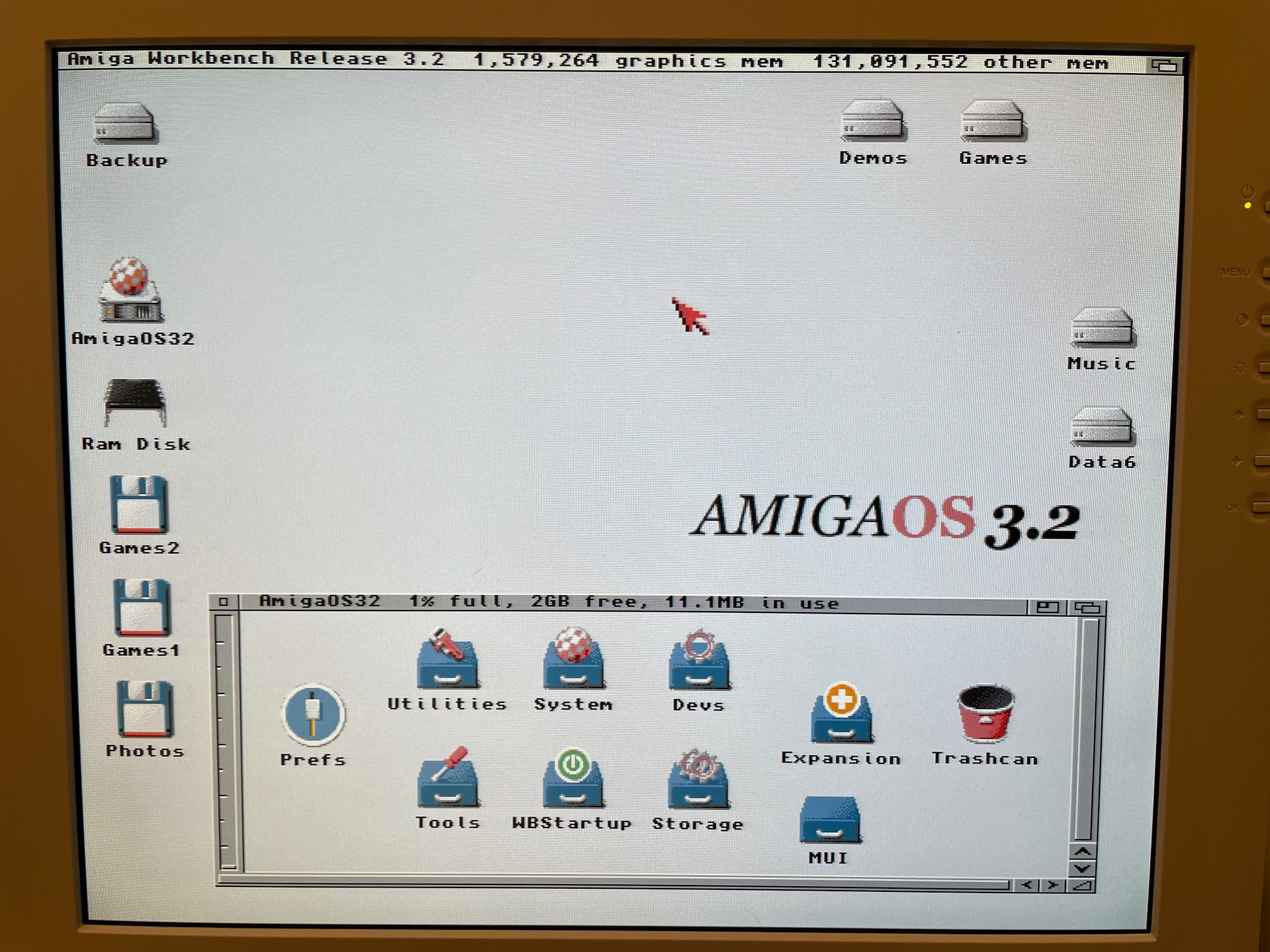Click the AmigaOS32 window sizing gadget
This screenshot has height=952, width=1270.
[x=1081, y=886]
